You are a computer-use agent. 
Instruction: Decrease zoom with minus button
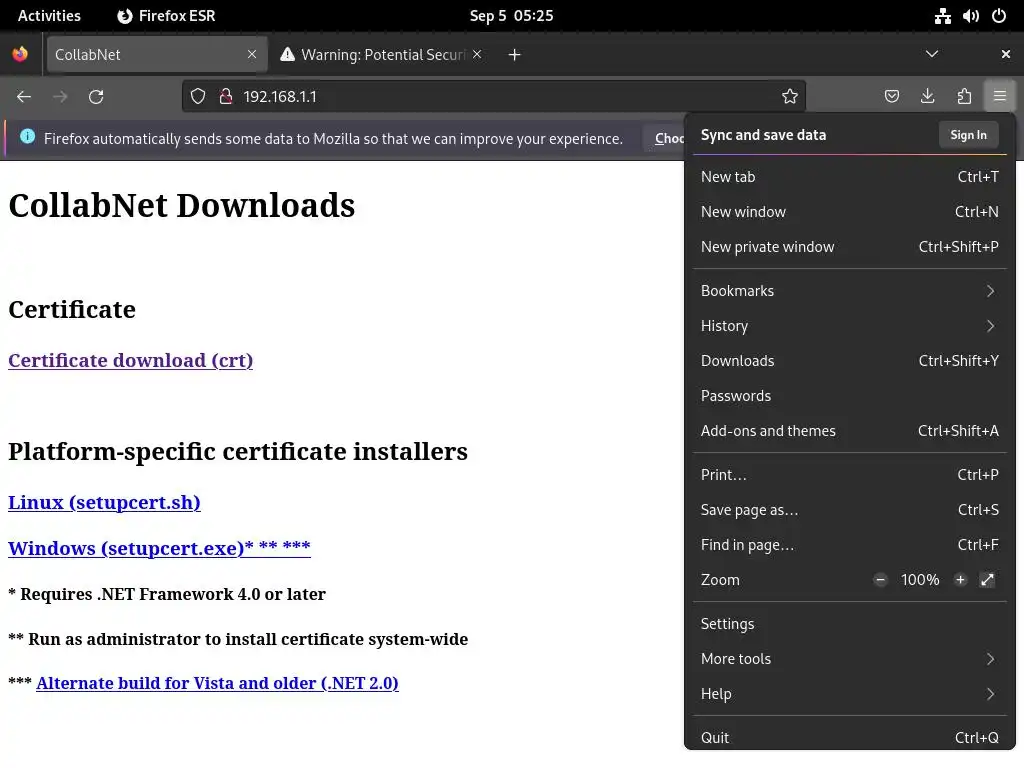point(880,580)
